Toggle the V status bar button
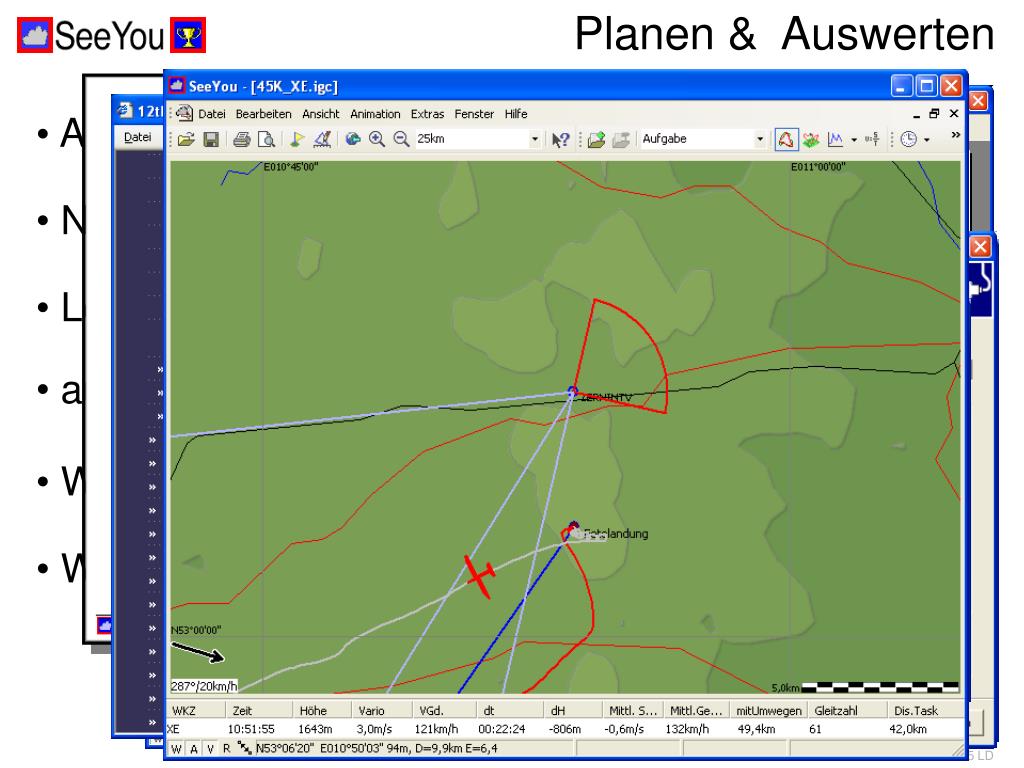1024x768 pixels. point(210,748)
